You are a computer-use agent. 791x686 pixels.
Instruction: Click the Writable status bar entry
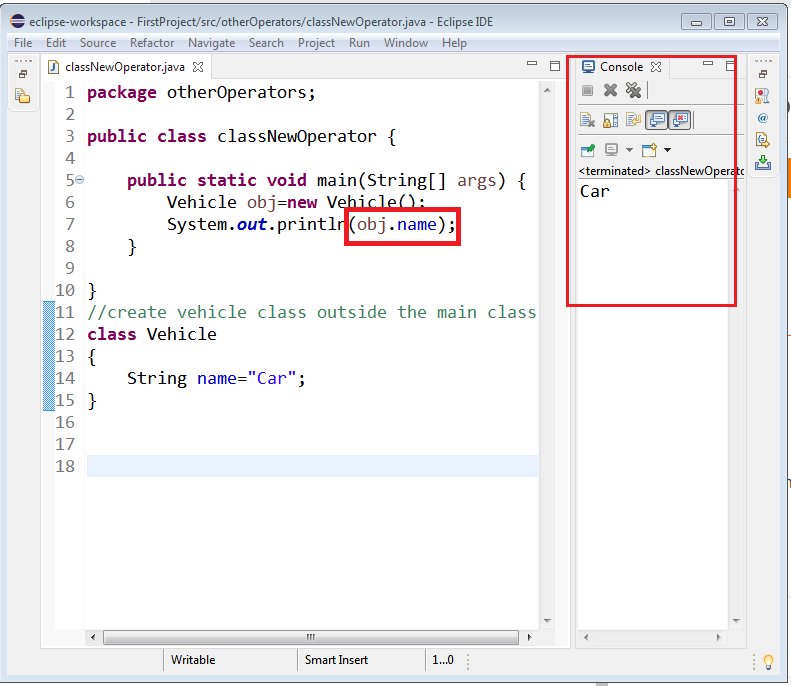(x=193, y=660)
